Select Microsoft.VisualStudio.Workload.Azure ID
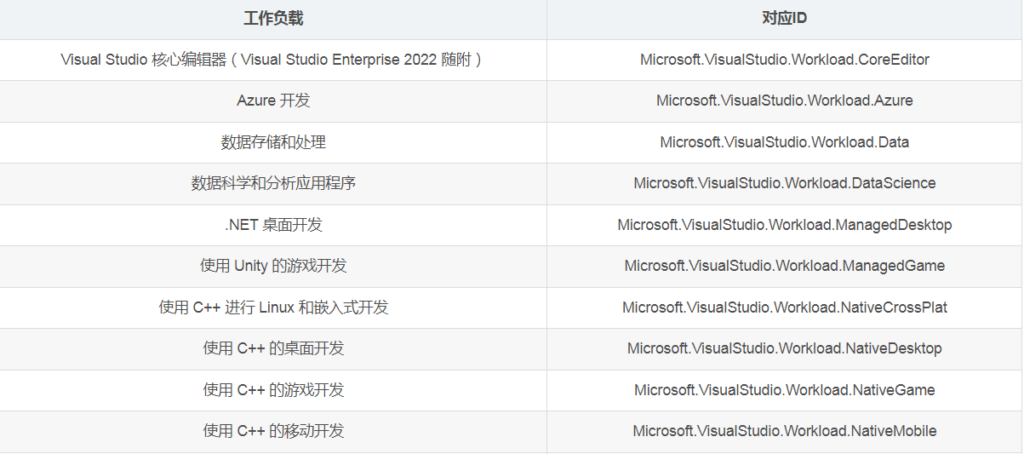The height and width of the screenshot is (454, 1024). pyautogui.click(x=784, y=101)
